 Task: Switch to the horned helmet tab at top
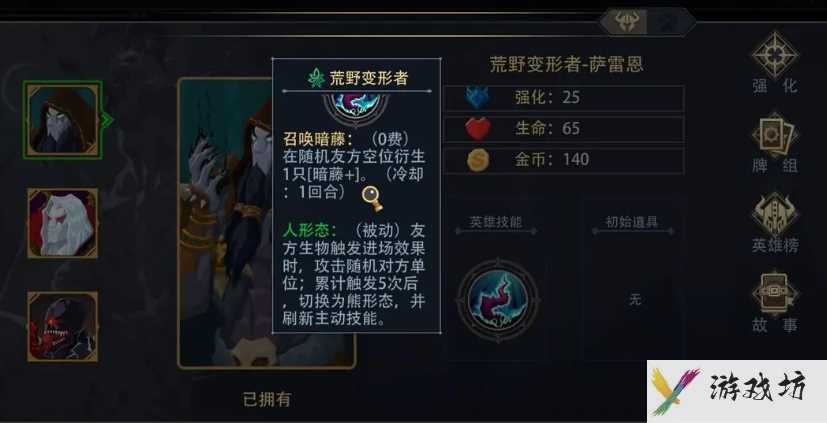tap(627, 22)
